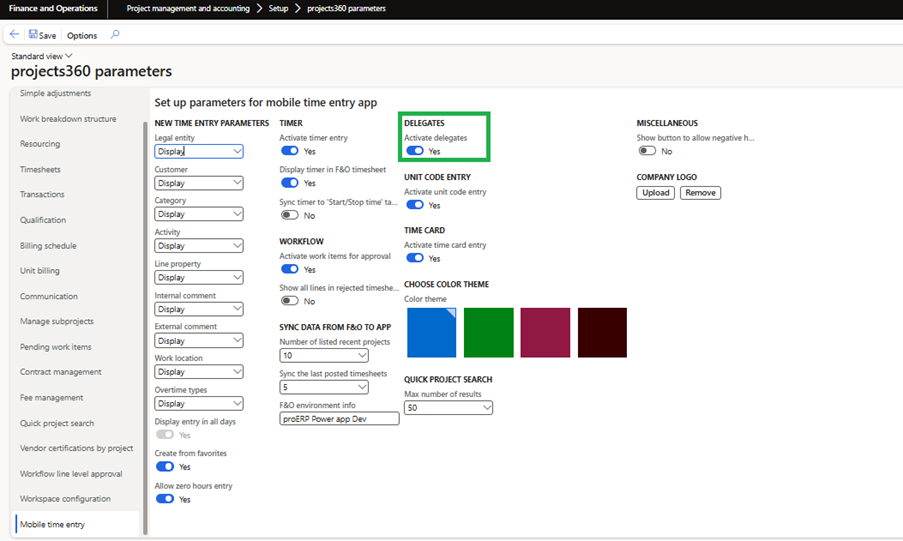Select the Simple adjustments tab
Screen dimensions: 903x541
pyautogui.click(x=55, y=93)
